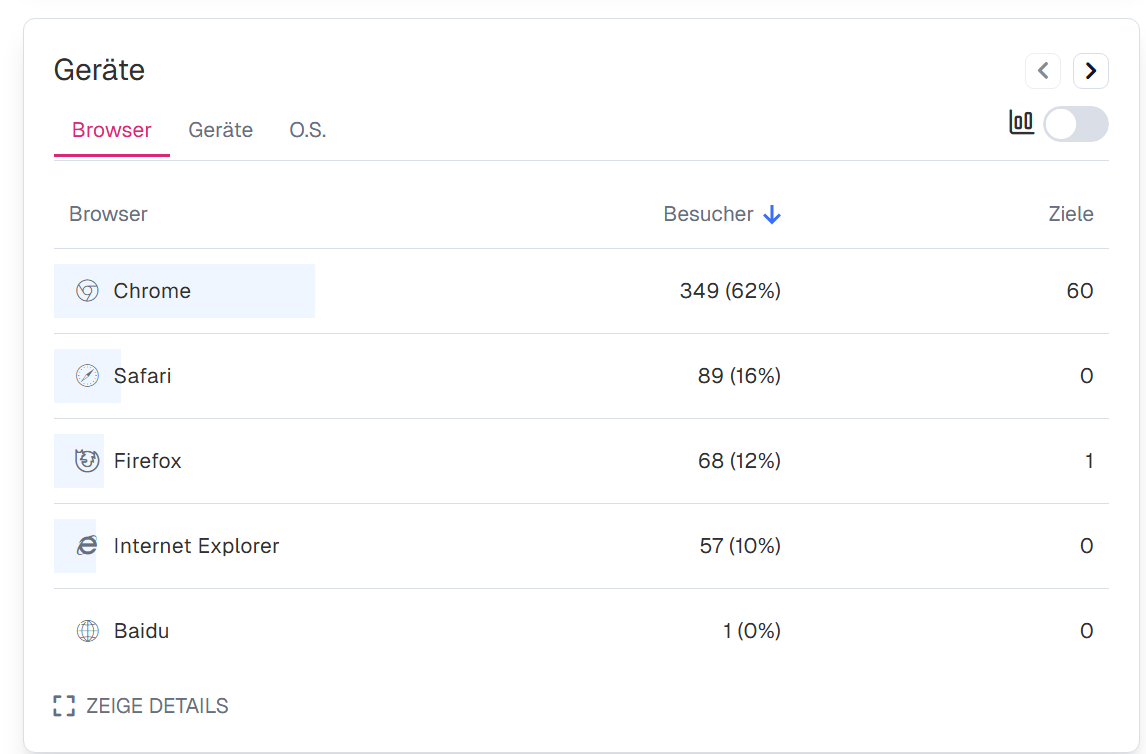Click the bar chart icon beside toggle

1021,123
